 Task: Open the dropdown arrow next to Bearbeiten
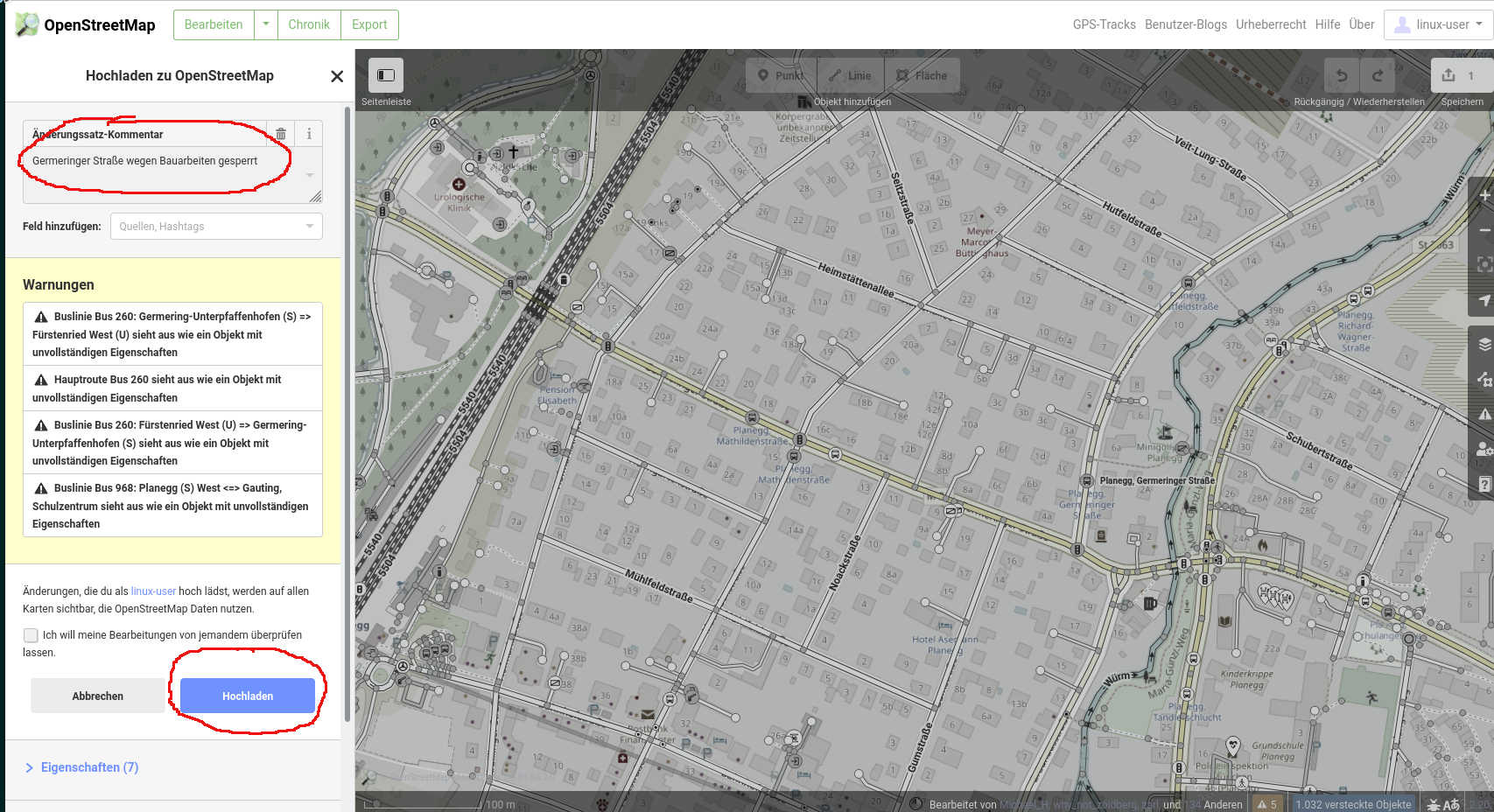click(266, 24)
